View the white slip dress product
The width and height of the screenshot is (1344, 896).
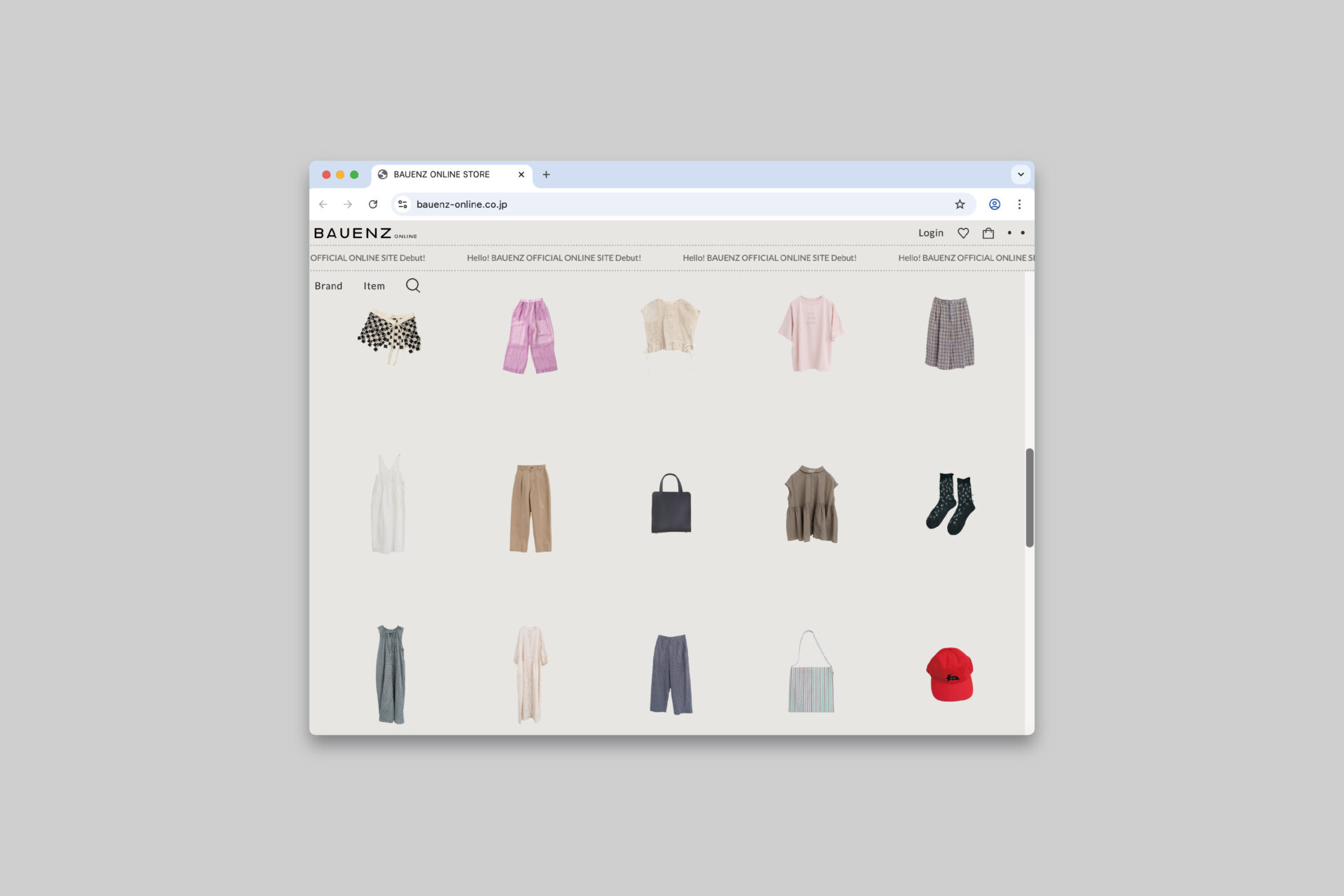pos(388,504)
